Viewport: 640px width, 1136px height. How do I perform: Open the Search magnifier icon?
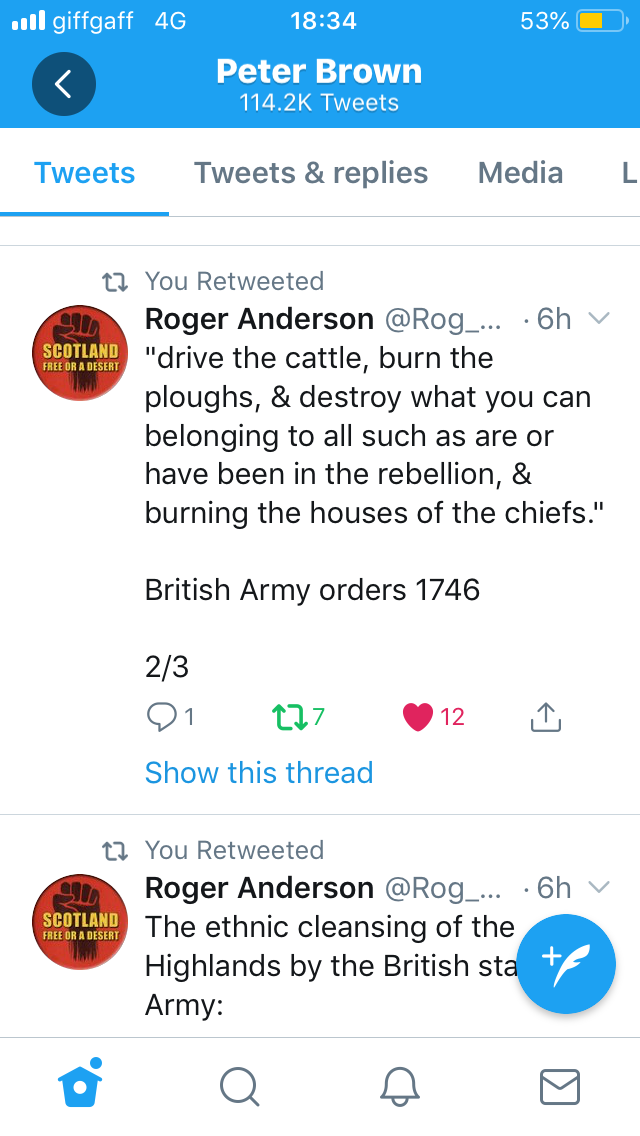tap(239, 1087)
